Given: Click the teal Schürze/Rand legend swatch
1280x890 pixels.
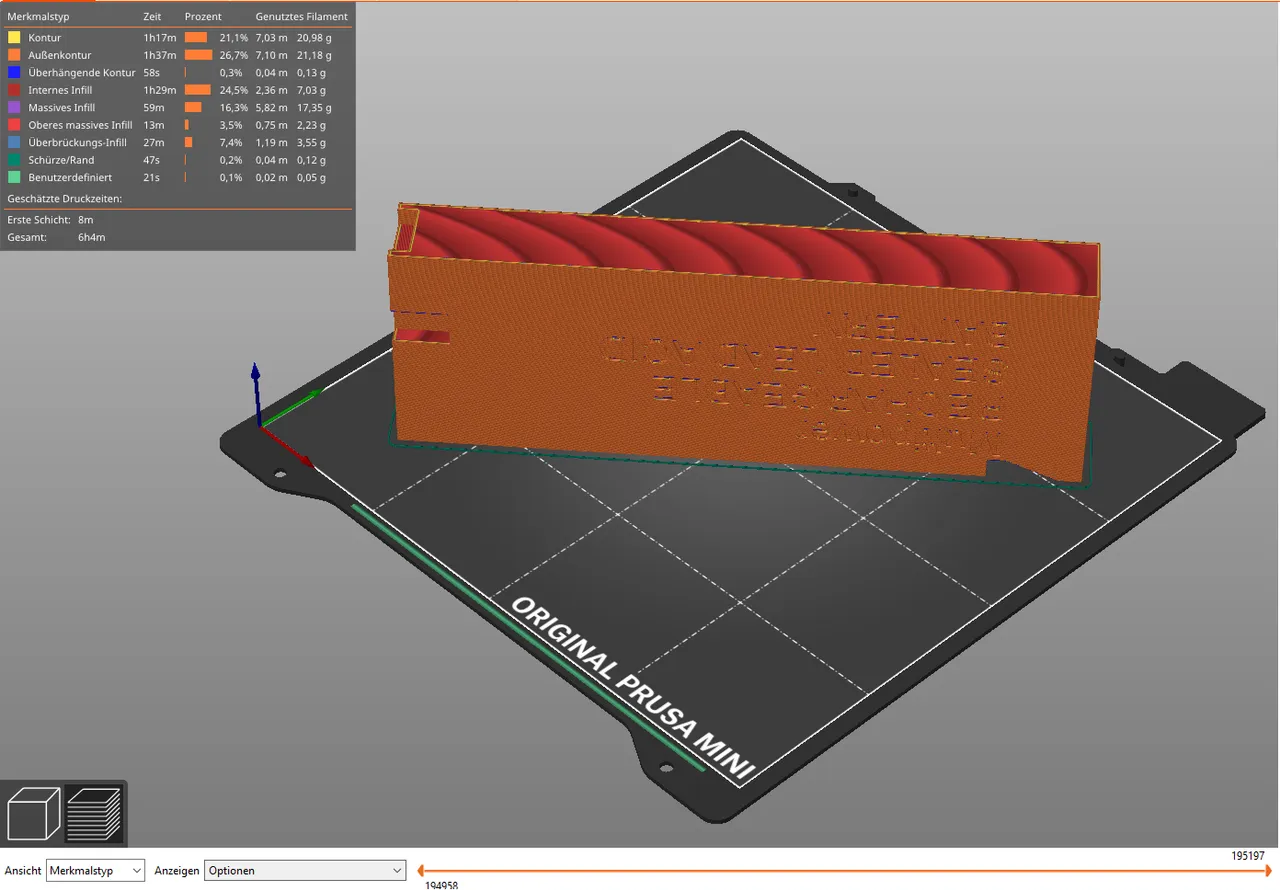Looking at the screenshot, I should coord(14,160).
